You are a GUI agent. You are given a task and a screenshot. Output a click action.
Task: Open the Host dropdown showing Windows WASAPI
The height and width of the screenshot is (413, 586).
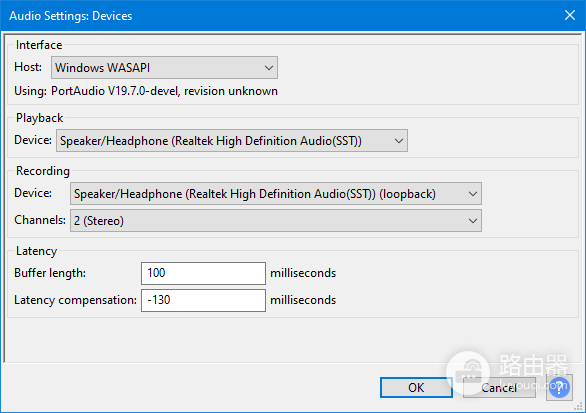(x=164, y=68)
